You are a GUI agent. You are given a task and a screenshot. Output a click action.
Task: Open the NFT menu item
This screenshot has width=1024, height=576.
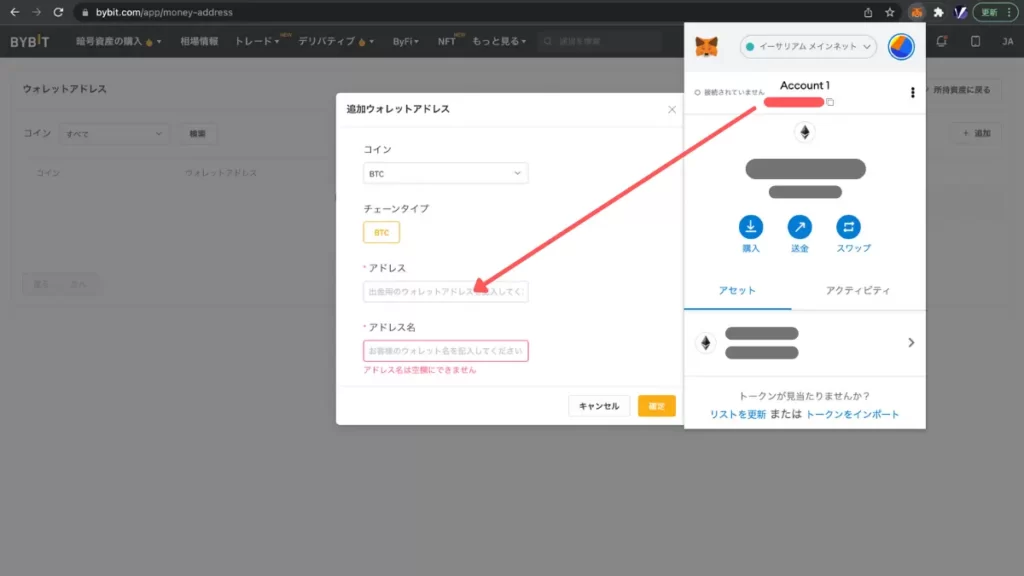click(447, 41)
